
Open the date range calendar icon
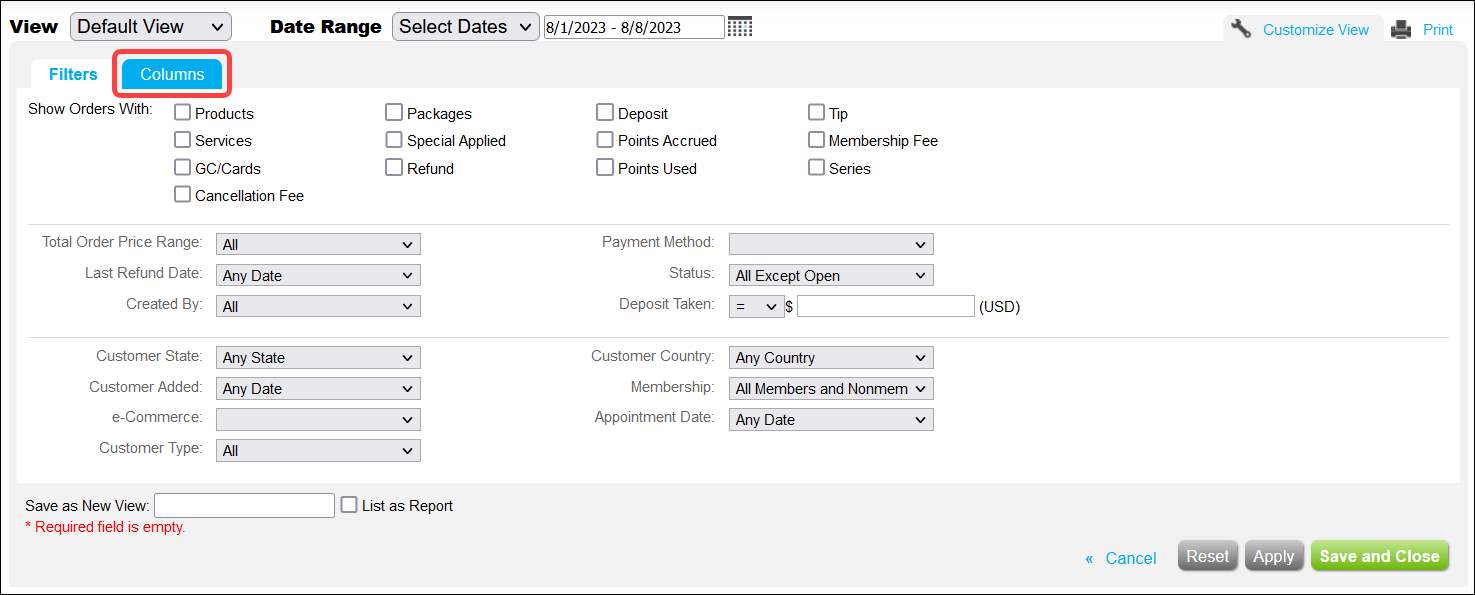tap(740, 27)
